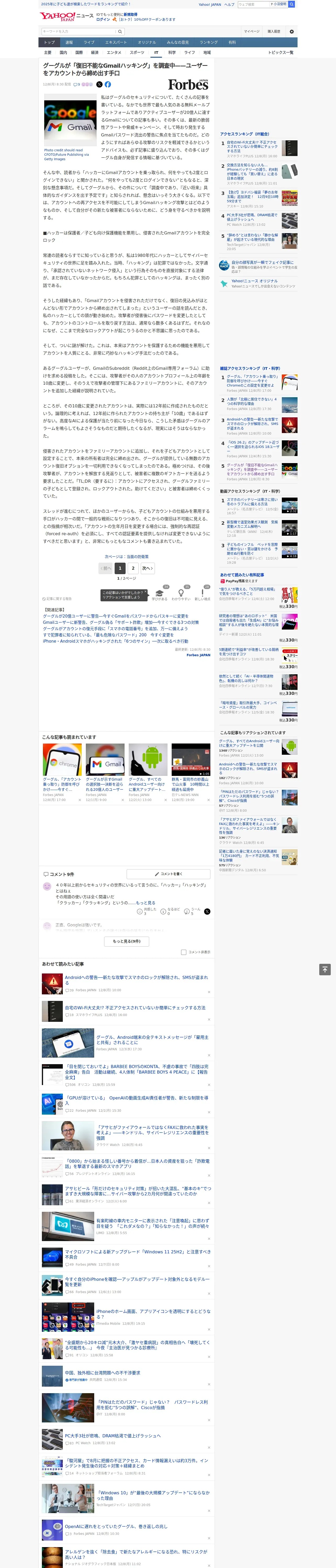Viewport: 336px width, 1568px height.
Task: Click もっと見る(9件) comments button
Action: coord(127,941)
